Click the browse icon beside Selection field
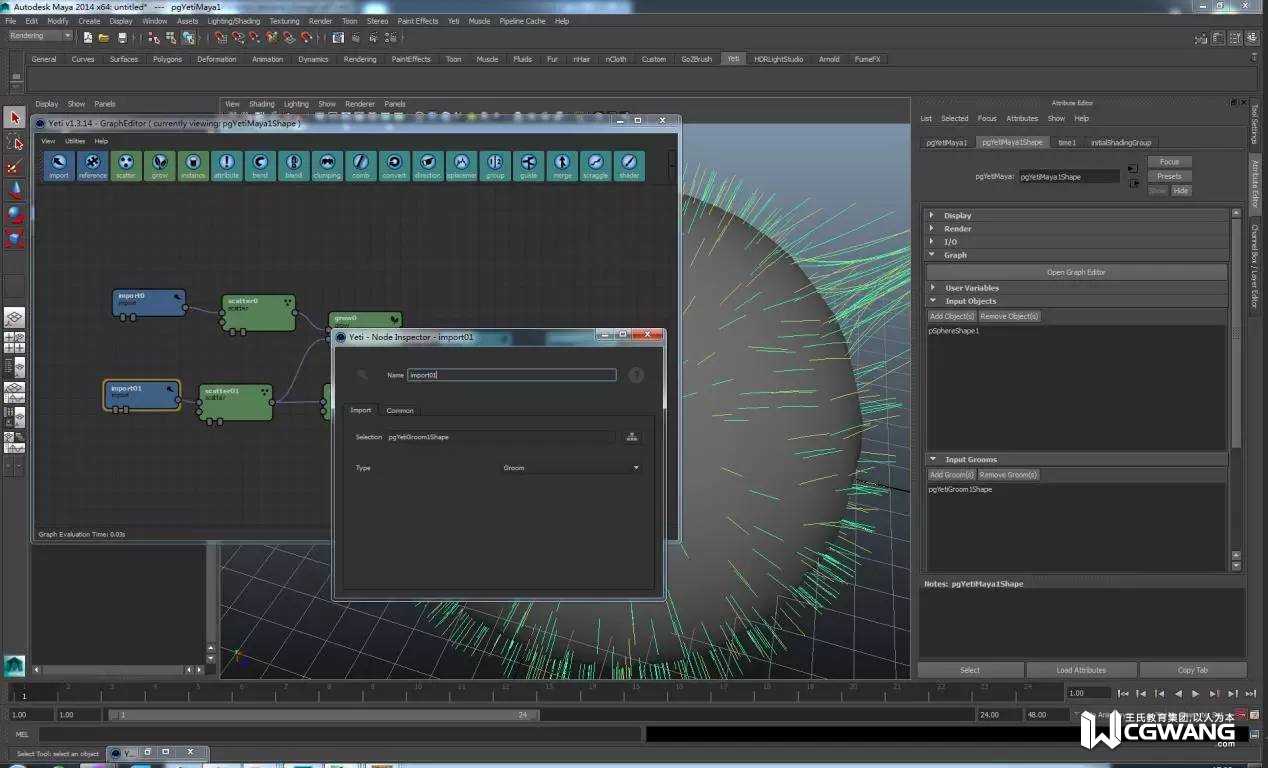Viewport: 1268px width, 768px height. click(631, 437)
